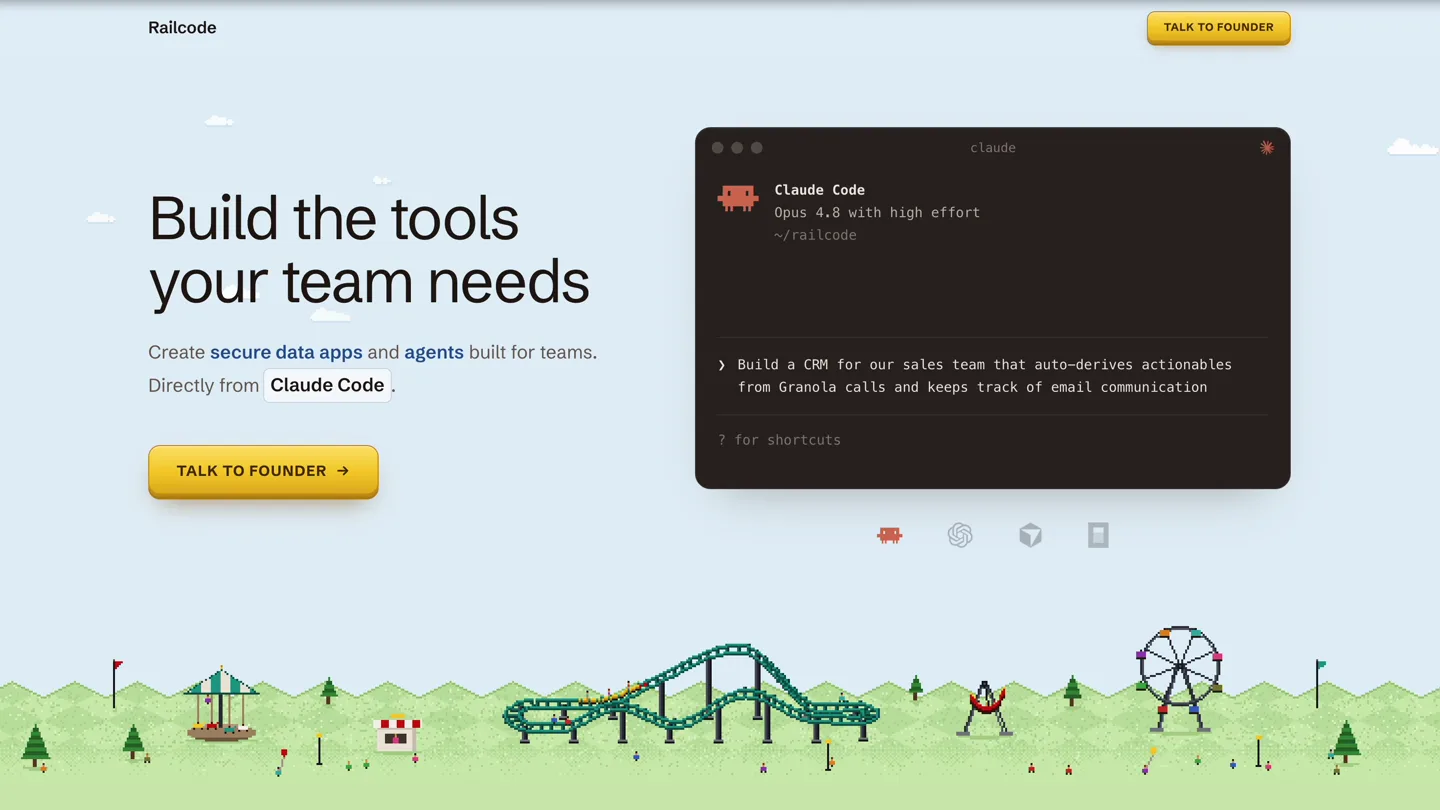Image resolution: width=1440 pixels, height=810 pixels.
Task: Click the red-striped ticket booth
Action: pos(397,732)
